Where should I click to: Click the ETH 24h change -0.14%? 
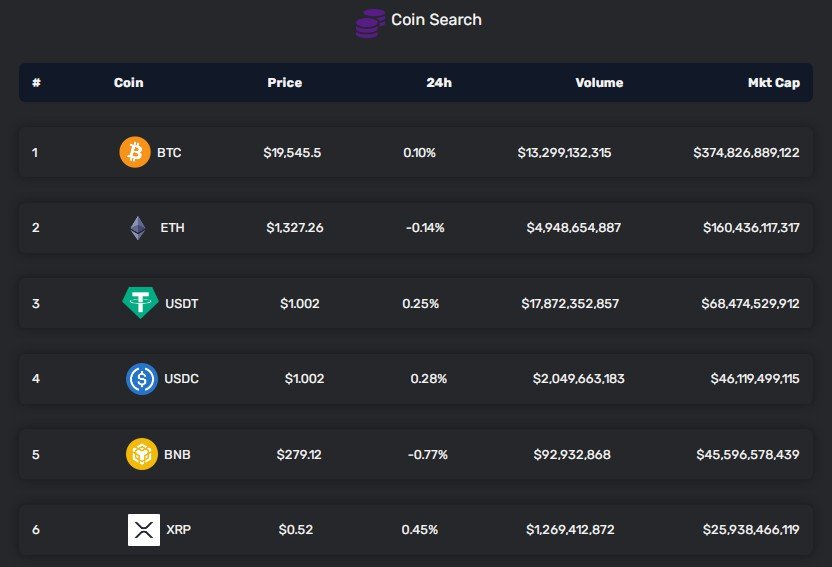click(425, 228)
